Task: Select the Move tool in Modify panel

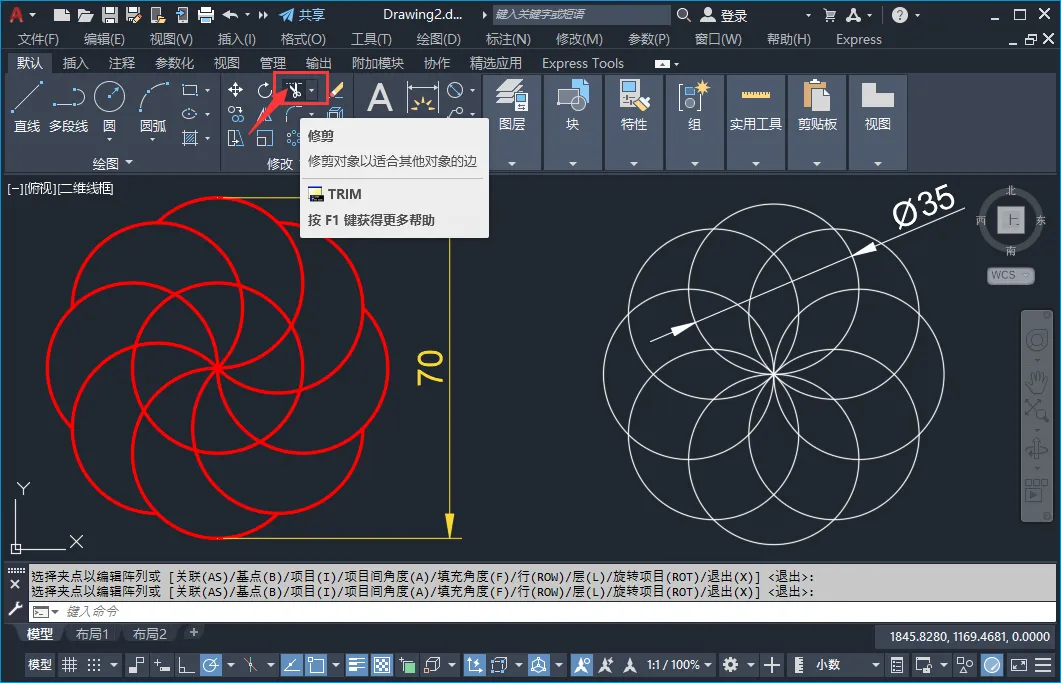Action: click(x=236, y=91)
